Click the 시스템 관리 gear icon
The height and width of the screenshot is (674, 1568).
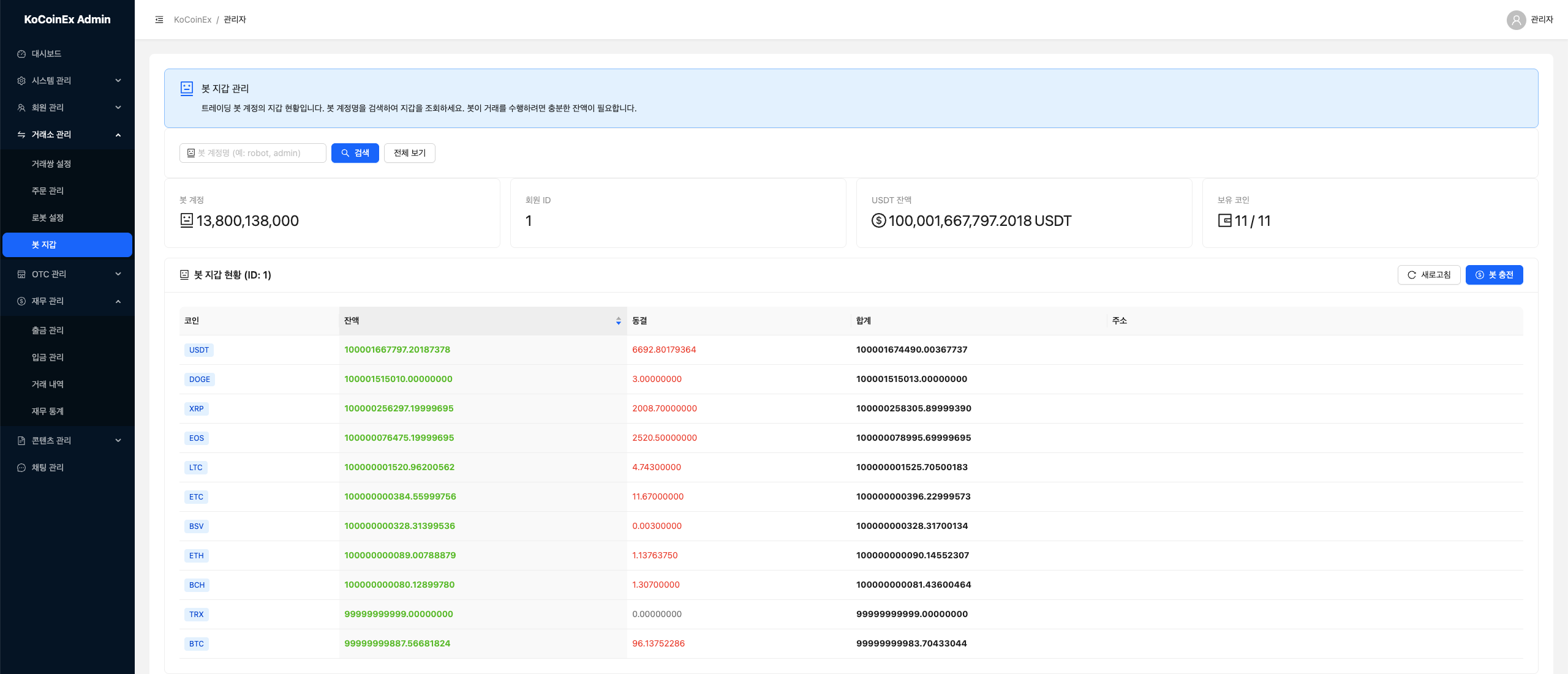click(21, 81)
